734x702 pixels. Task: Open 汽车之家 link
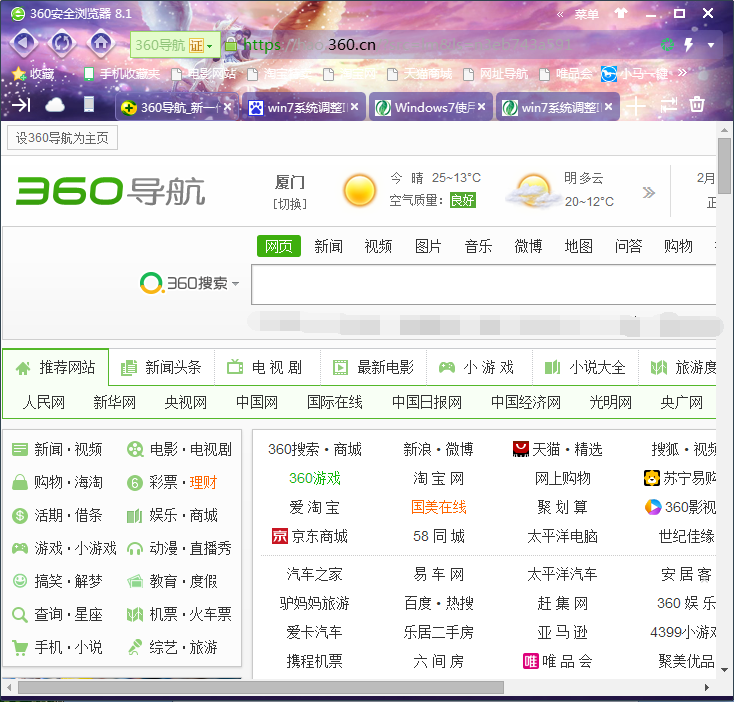tap(315, 574)
